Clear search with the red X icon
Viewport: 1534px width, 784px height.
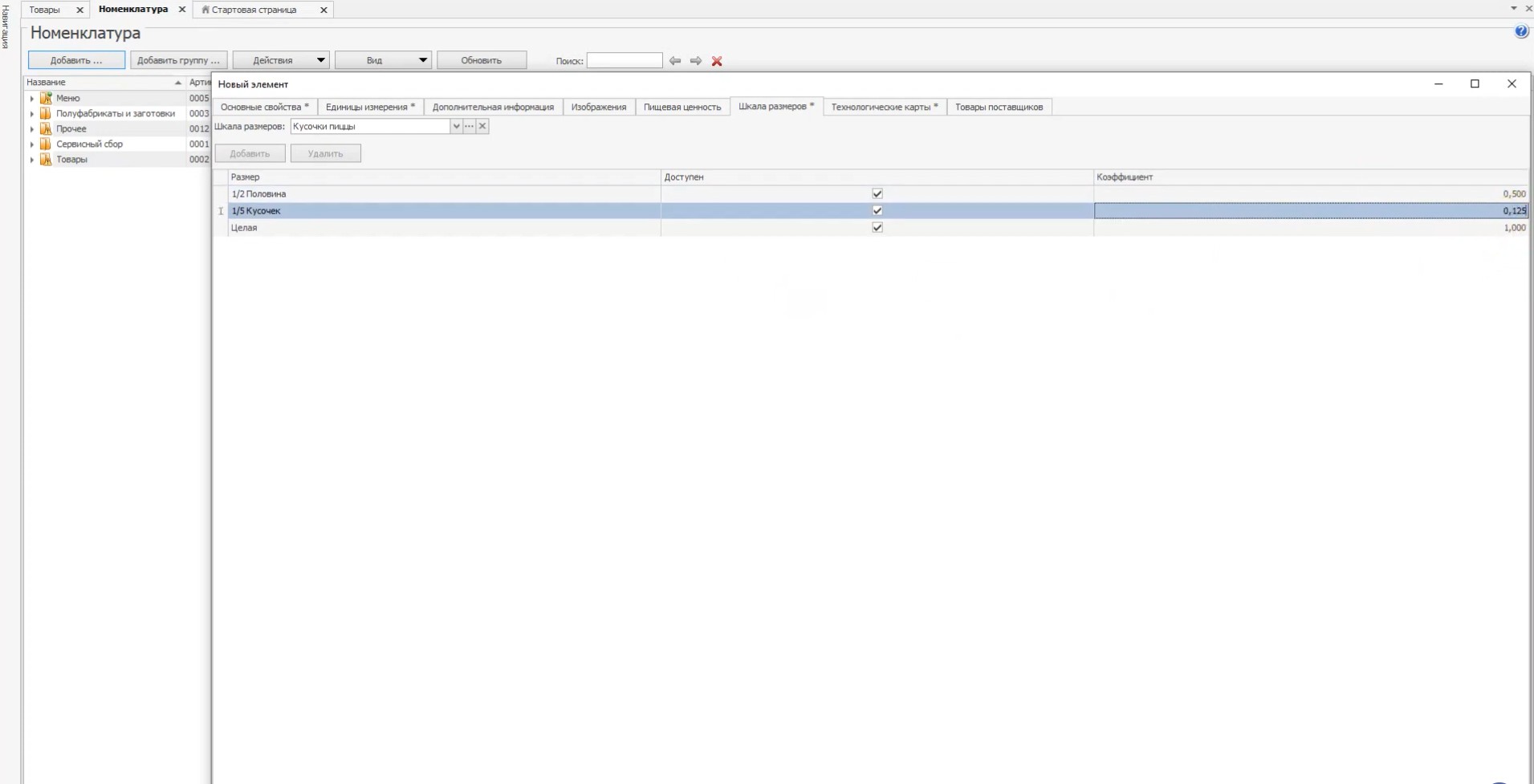717,61
